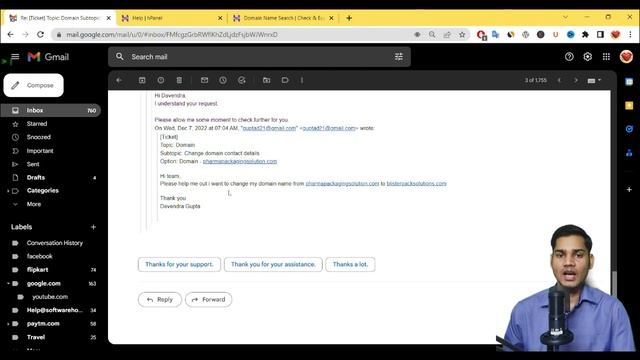Show the newer conversation arrow
Image resolution: width=640 pixels, height=360 pixels.
(560, 80)
